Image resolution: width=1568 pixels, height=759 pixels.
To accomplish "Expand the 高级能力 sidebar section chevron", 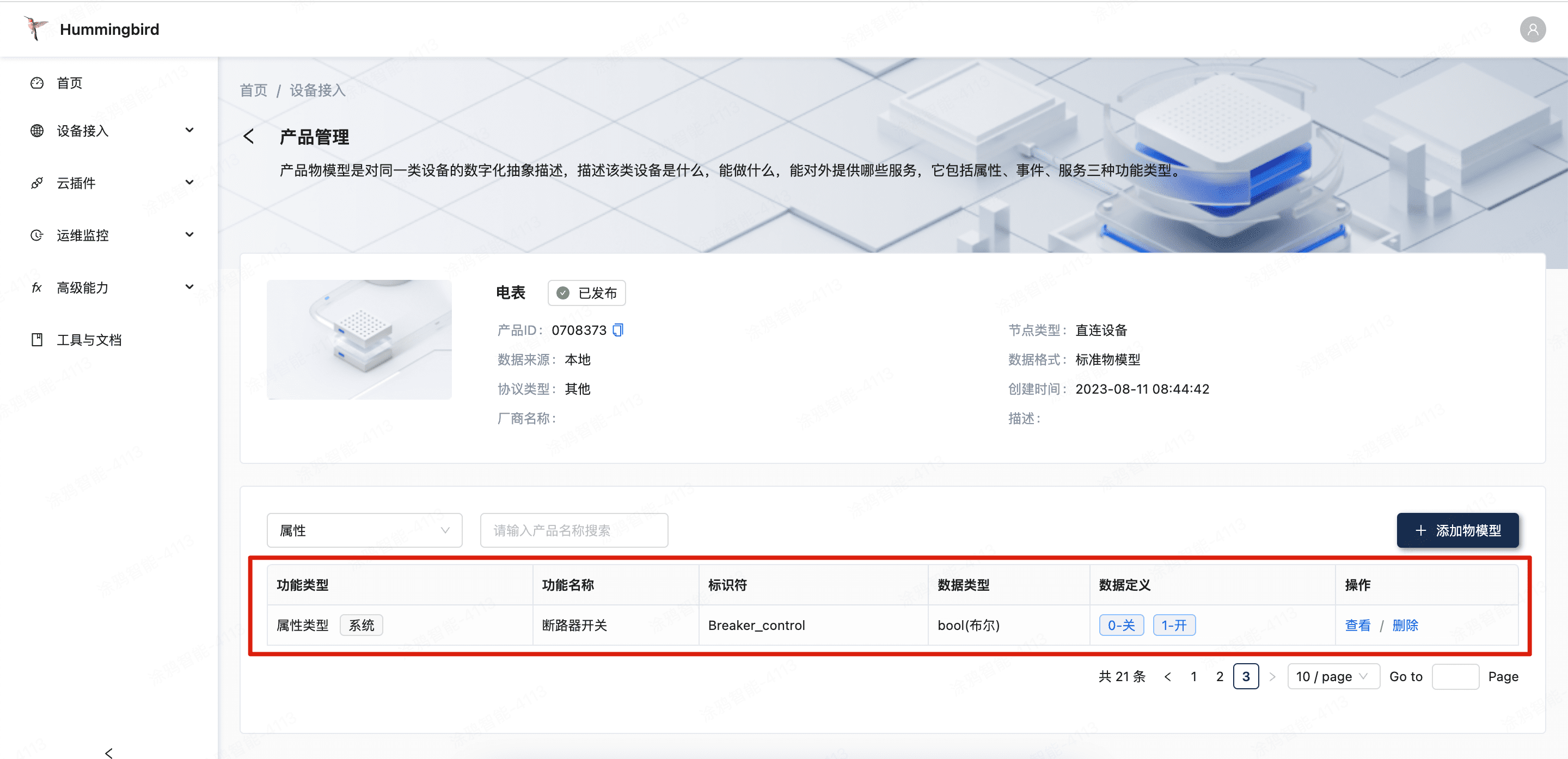I will 189,287.
